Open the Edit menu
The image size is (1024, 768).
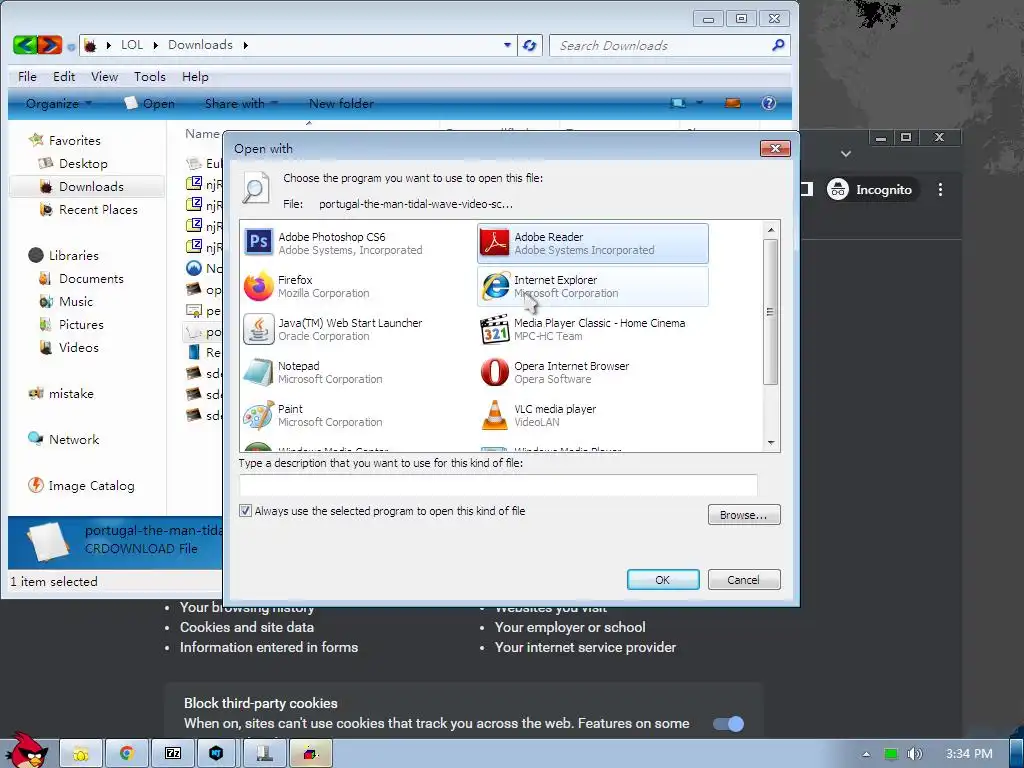(64, 76)
